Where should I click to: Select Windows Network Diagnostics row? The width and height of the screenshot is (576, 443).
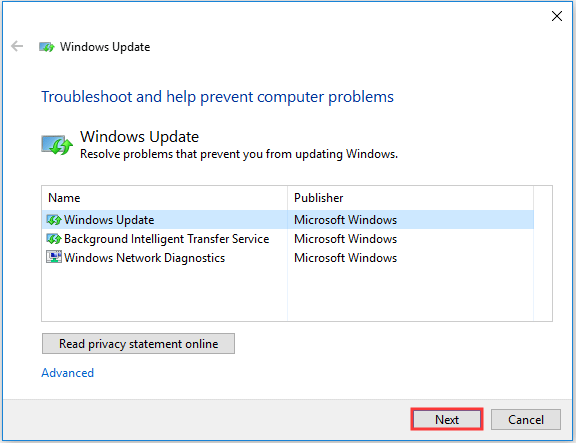(x=288, y=257)
